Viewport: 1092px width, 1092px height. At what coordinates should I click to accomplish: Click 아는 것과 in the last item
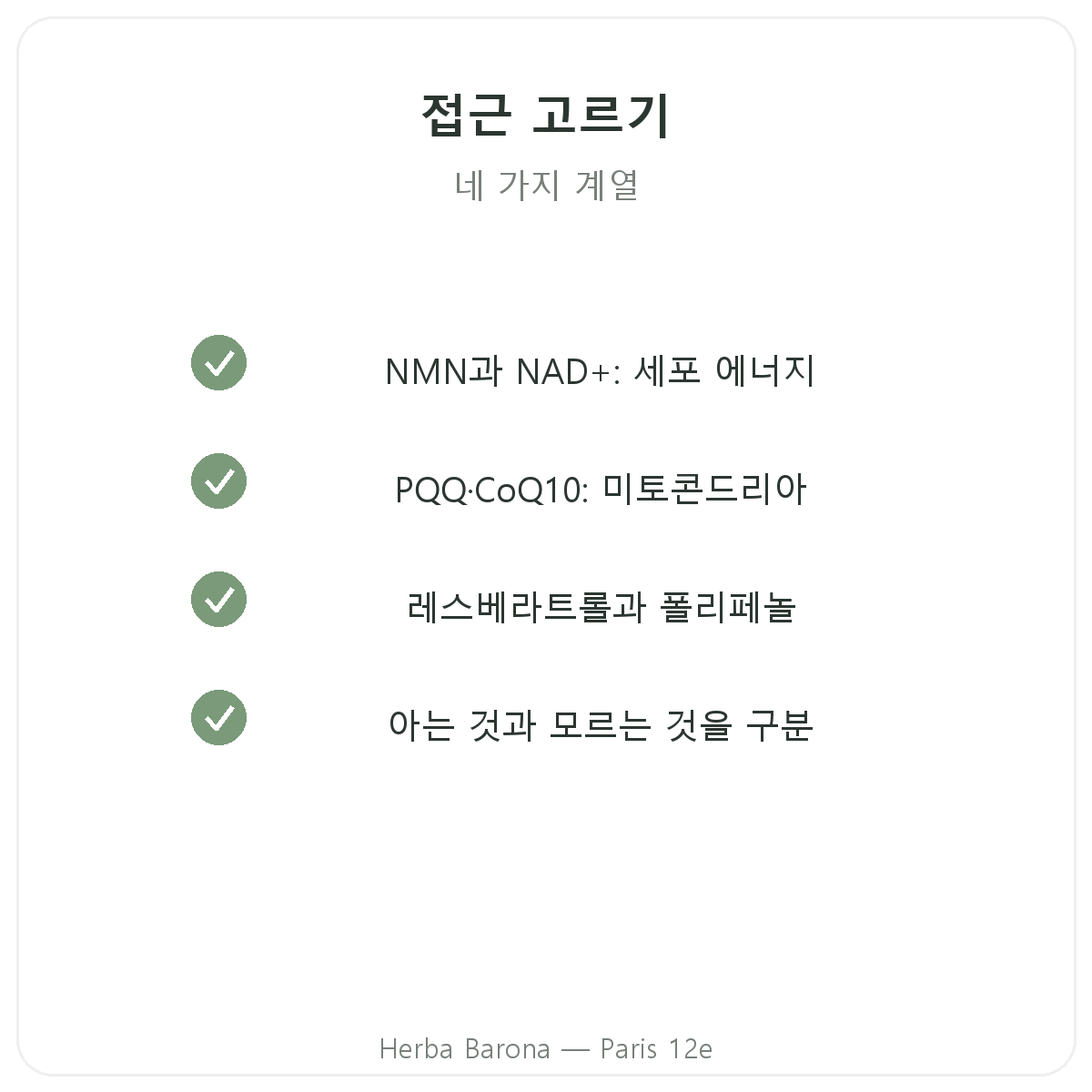(461, 726)
